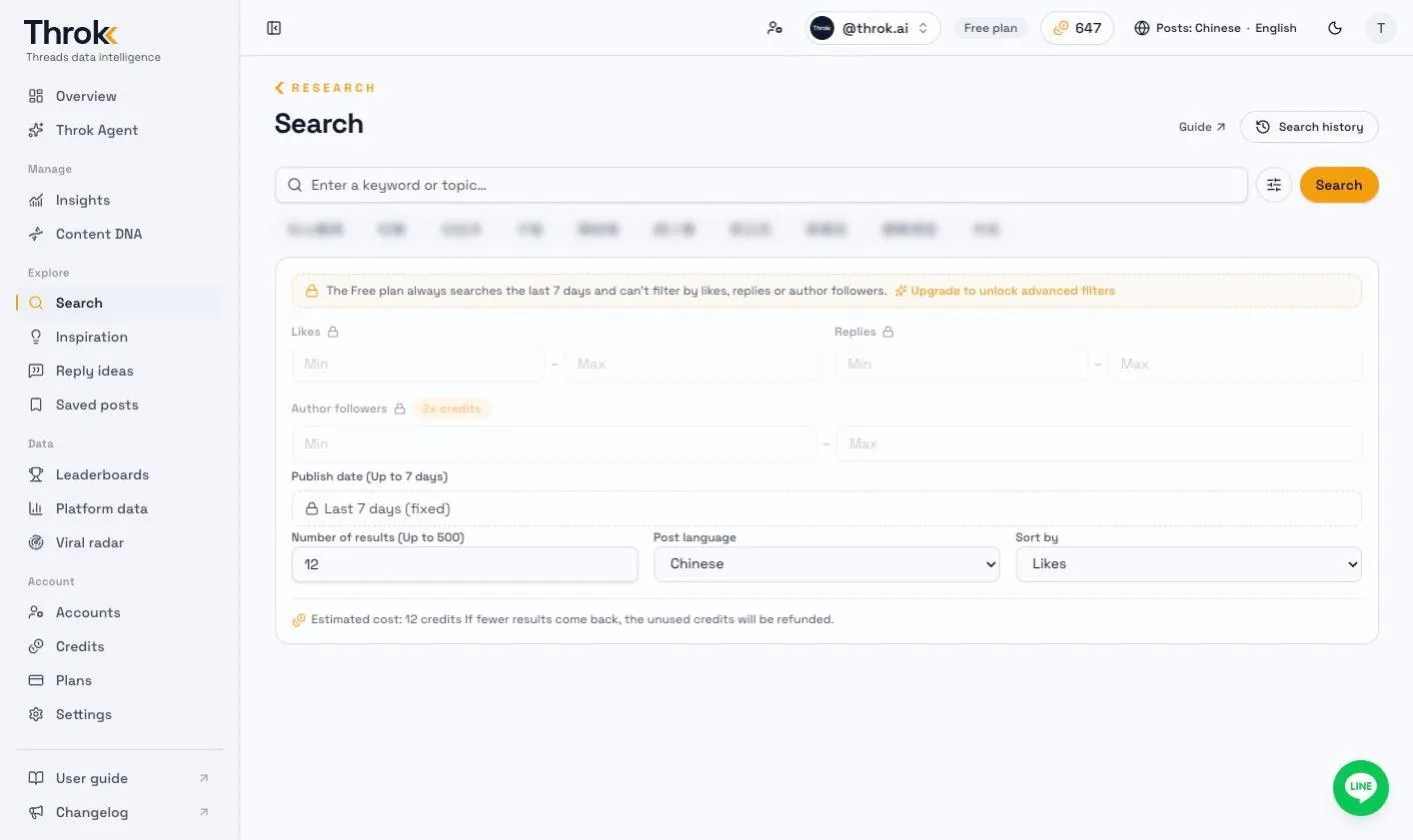Open the user avatar T menu
1413x840 pixels.
(1381, 28)
